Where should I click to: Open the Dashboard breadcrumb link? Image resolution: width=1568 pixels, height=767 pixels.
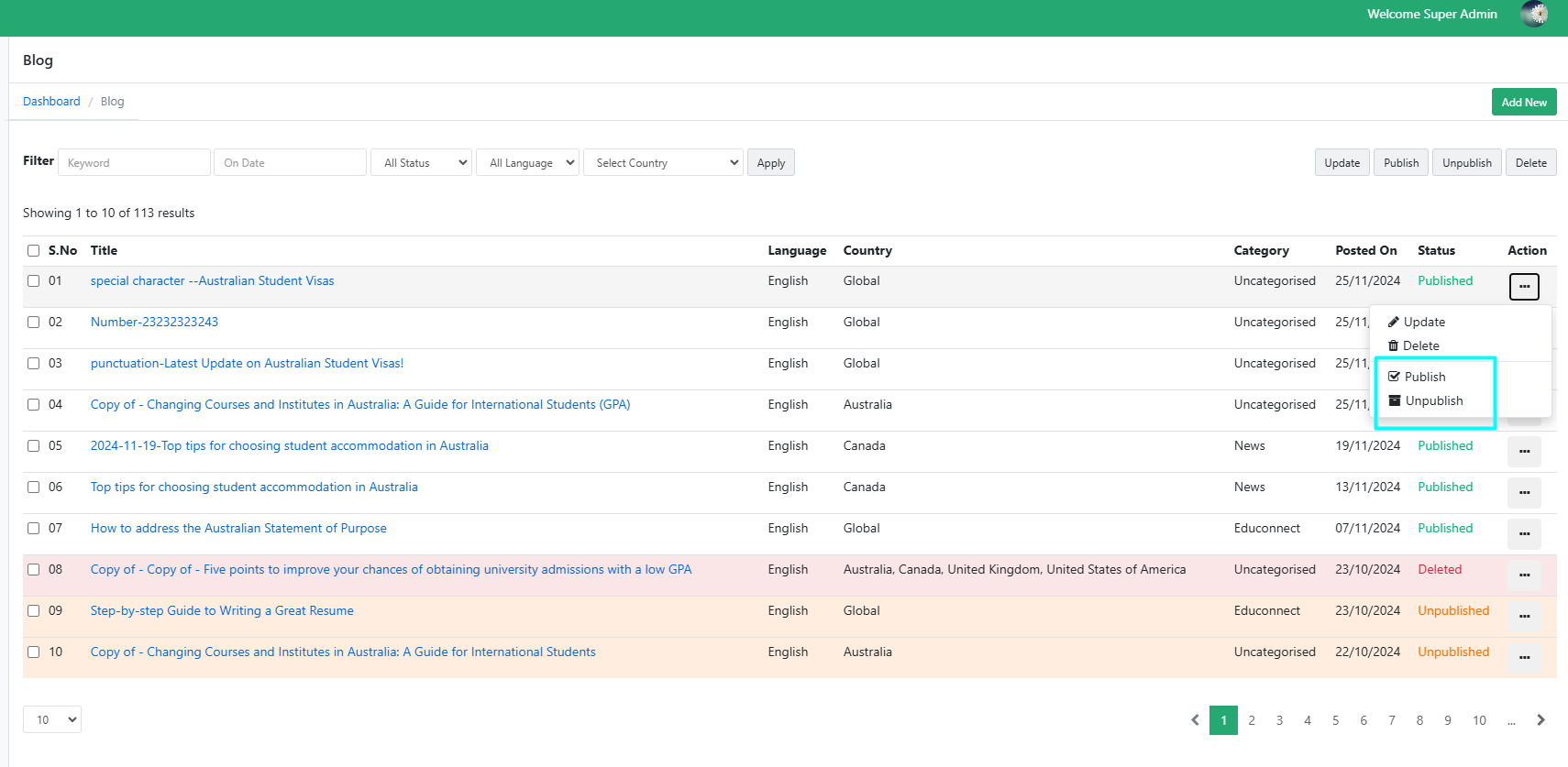click(51, 102)
